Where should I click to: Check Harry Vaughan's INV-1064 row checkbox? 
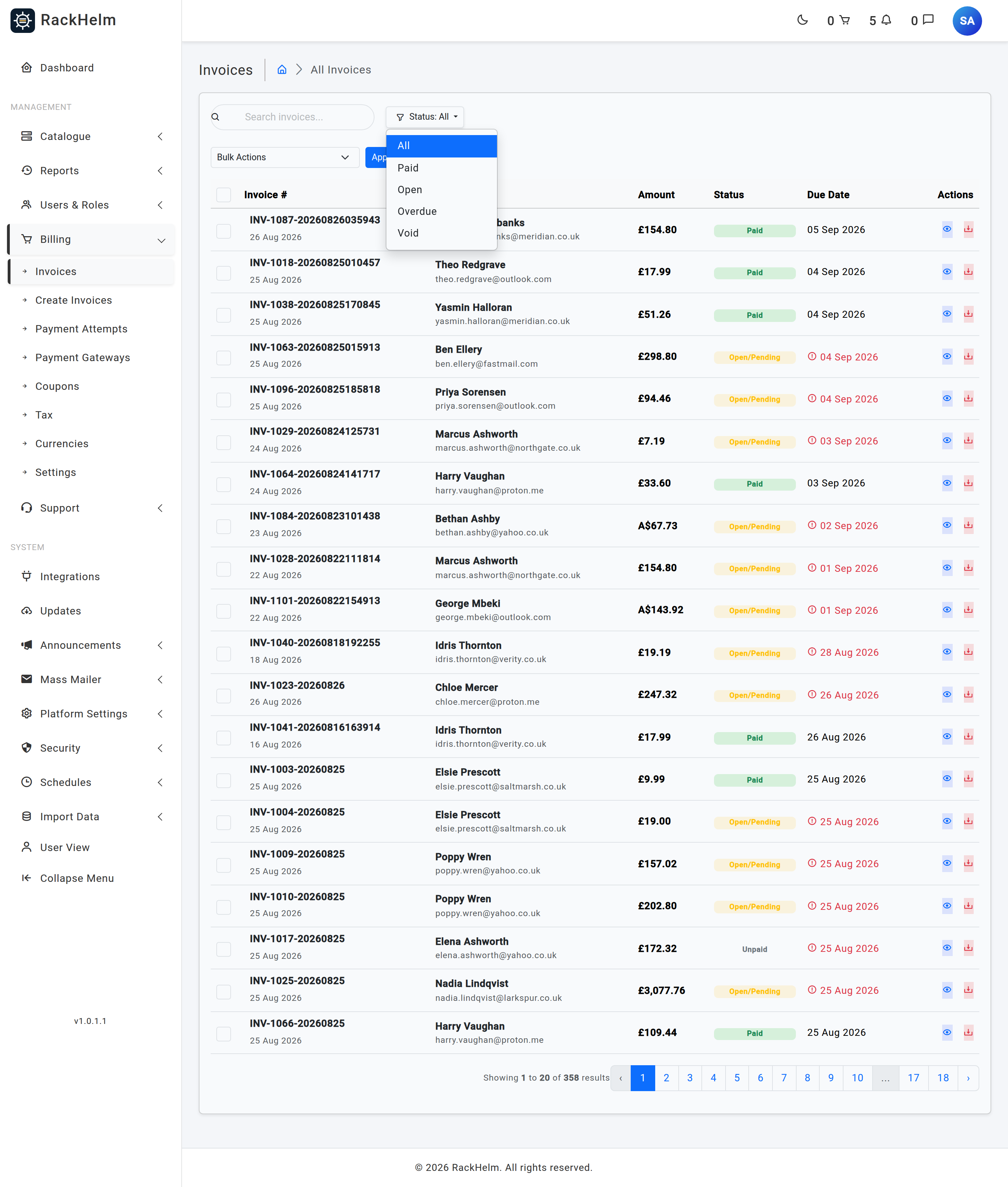pos(223,484)
